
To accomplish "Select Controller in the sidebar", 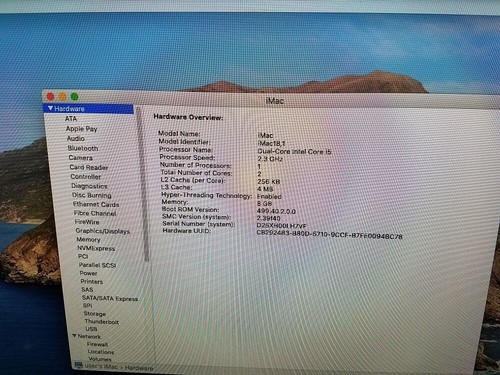I will [86, 177].
